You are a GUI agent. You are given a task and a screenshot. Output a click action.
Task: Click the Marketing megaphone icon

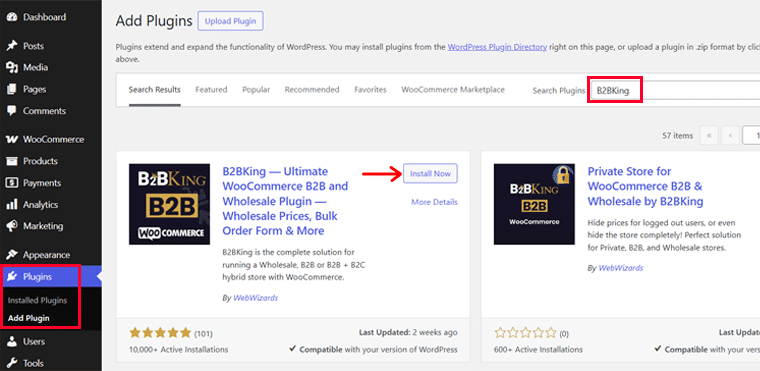(12, 226)
